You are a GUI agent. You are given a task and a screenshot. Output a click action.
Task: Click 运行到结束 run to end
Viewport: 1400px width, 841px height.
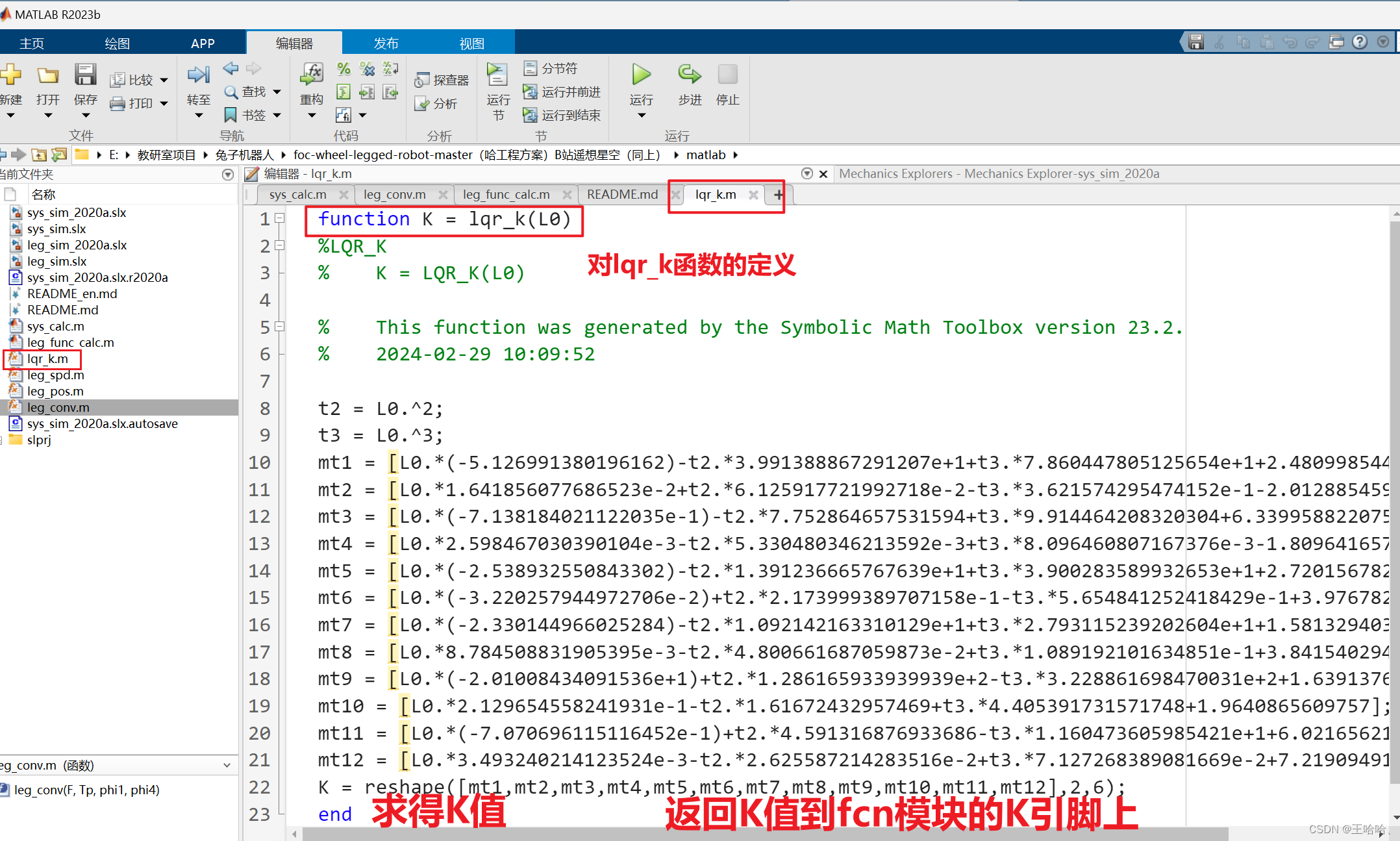(x=562, y=115)
